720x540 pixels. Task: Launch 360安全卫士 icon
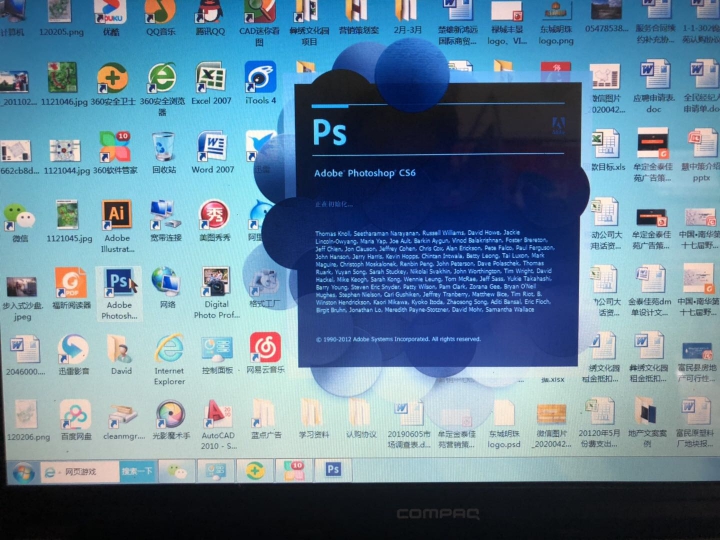point(112,84)
